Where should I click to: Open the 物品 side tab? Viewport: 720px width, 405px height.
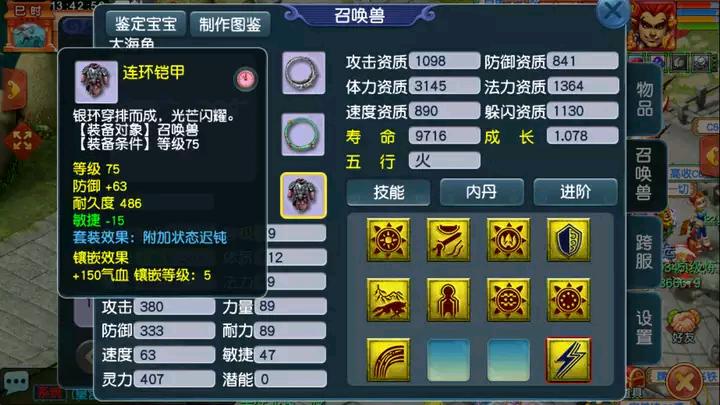[644, 99]
